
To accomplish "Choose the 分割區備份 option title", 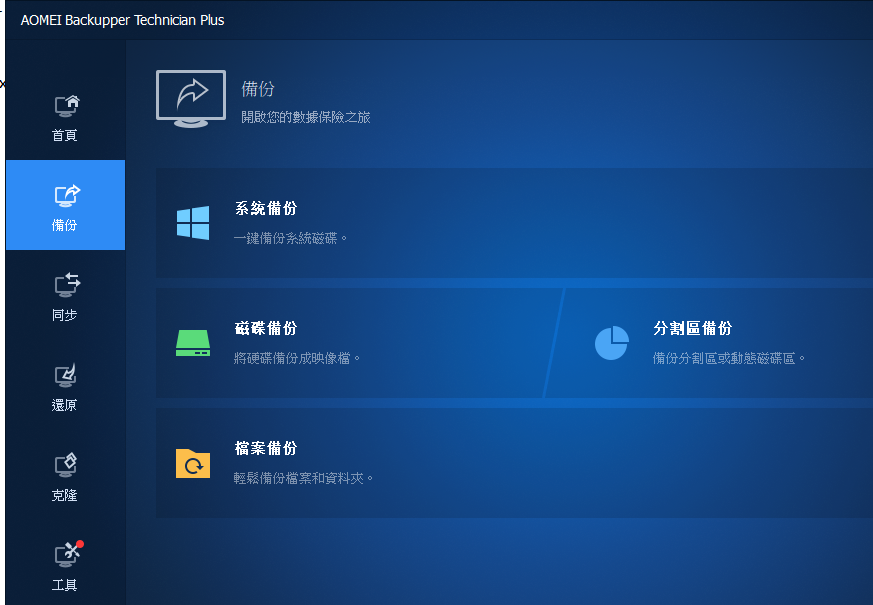I will tap(693, 328).
